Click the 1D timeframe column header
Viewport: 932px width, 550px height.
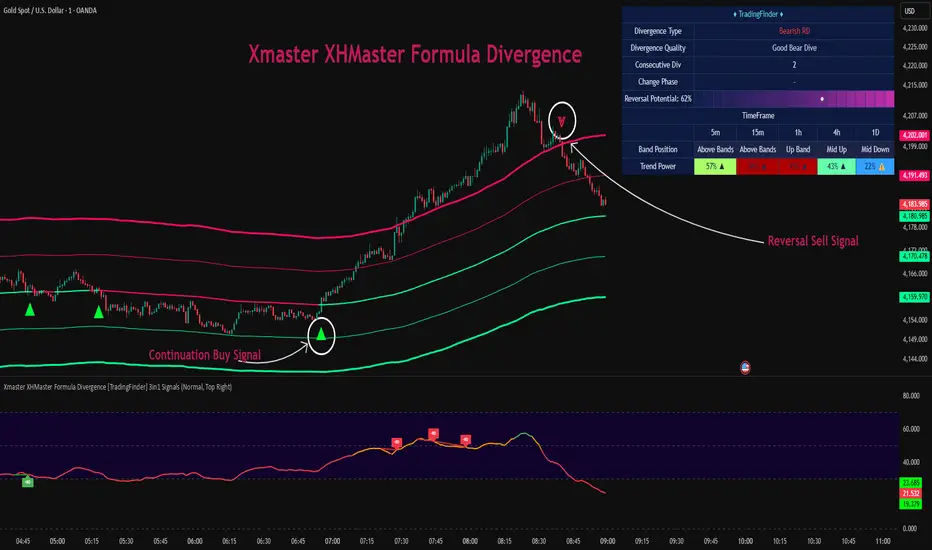click(x=875, y=133)
